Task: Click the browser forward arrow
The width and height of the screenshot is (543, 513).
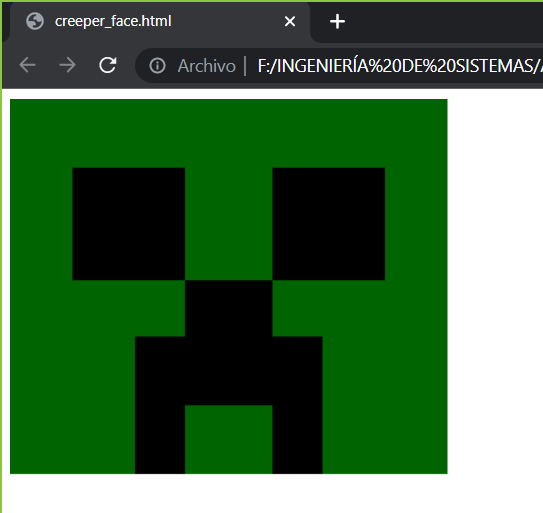Action: tap(68, 65)
